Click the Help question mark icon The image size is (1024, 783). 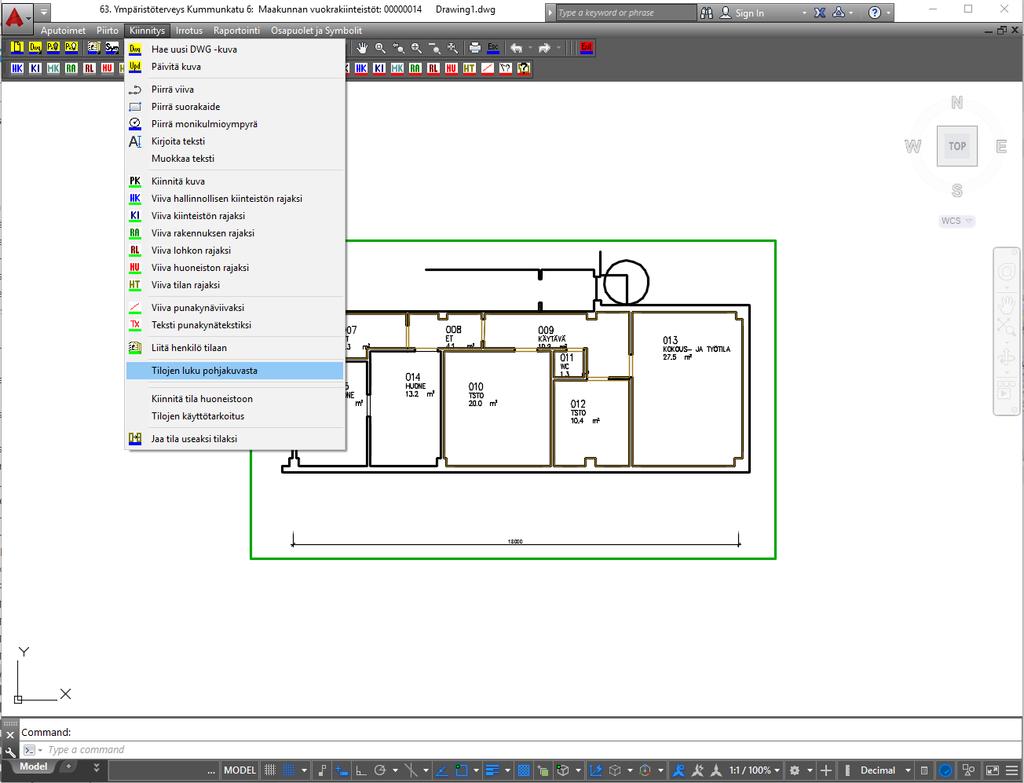[x=874, y=12]
